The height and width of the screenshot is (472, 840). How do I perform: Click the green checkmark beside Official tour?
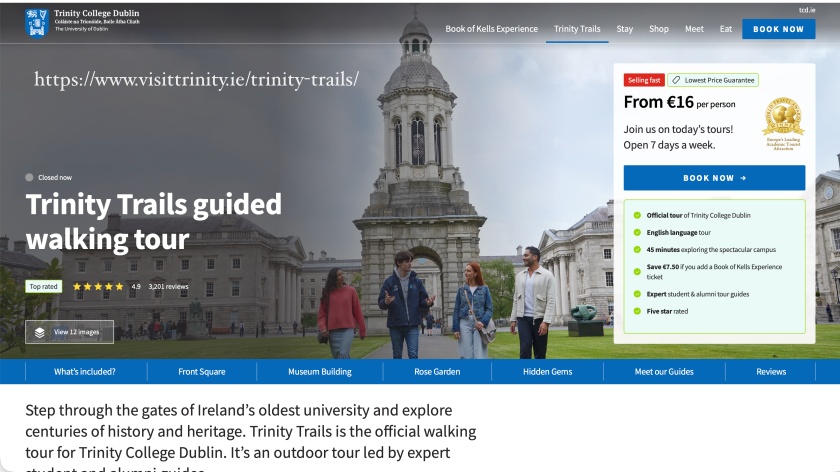coord(637,215)
